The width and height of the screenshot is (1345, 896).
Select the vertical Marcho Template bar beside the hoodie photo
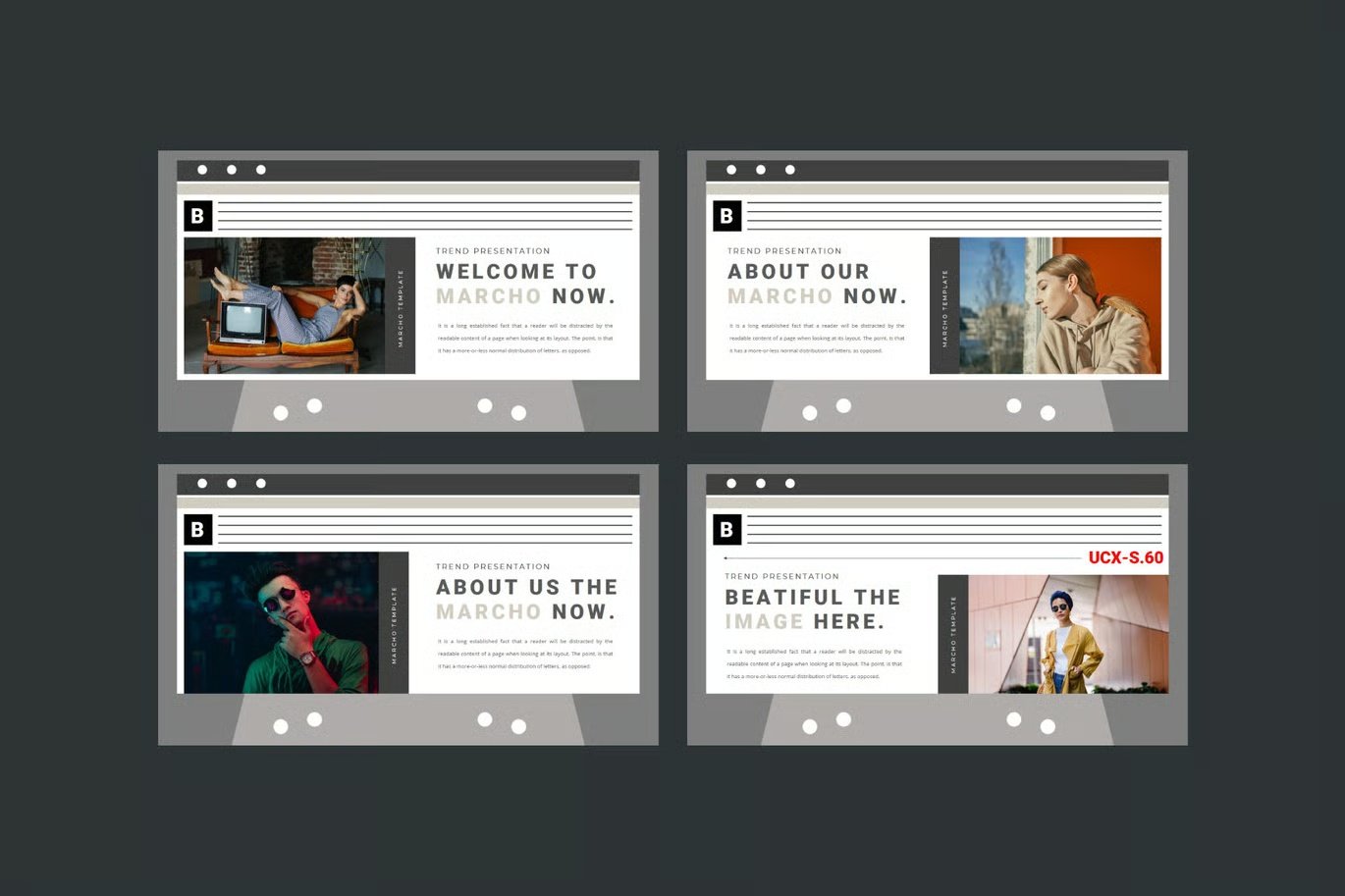coord(944,305)
